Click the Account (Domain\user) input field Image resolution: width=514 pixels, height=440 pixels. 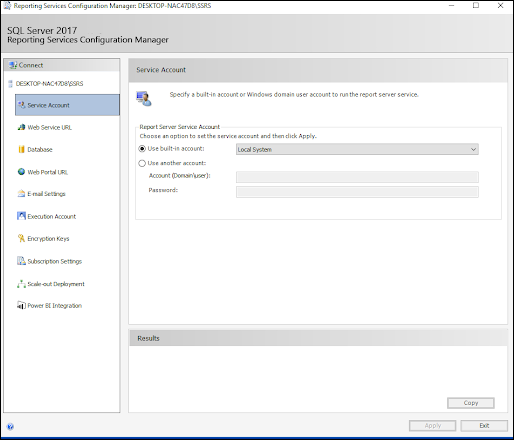[357, 177]
